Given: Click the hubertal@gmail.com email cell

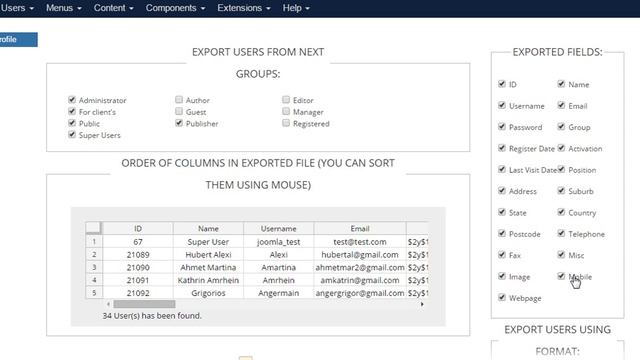Looking at the screenshot, I should coord(360,255).
